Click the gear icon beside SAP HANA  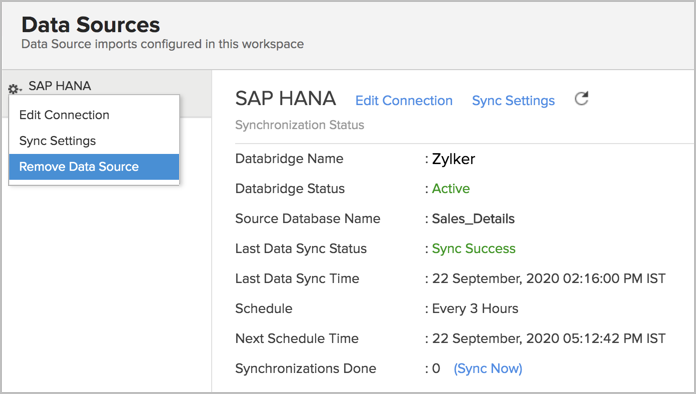click(x=14, y=89)
